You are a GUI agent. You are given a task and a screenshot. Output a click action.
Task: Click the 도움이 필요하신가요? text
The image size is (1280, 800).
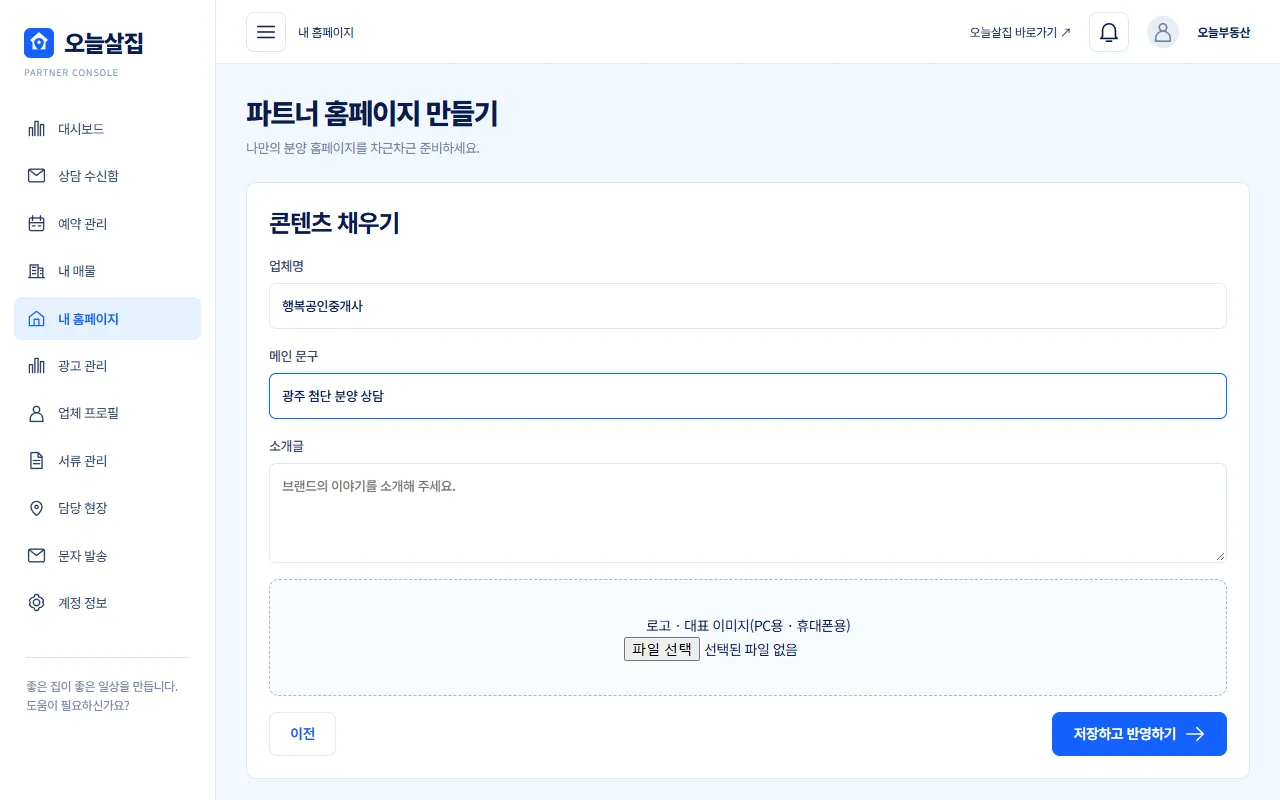78,705
